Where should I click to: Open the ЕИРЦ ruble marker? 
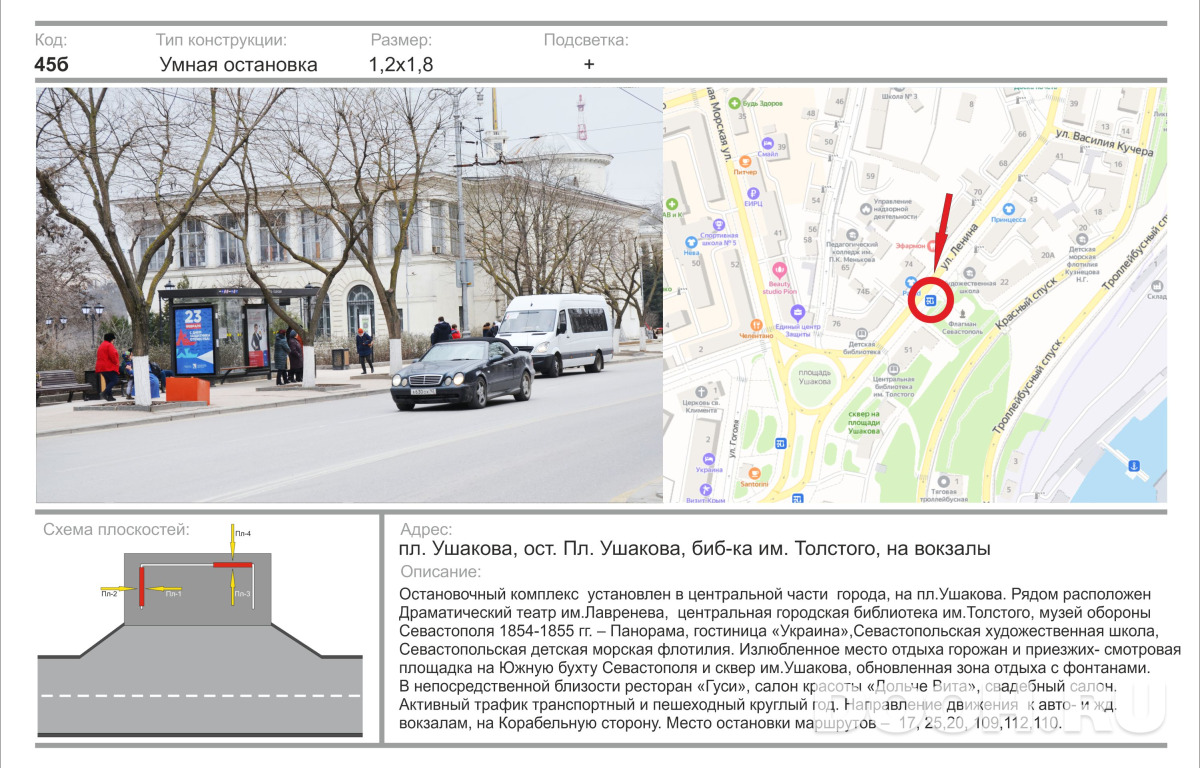pos(752,194)
